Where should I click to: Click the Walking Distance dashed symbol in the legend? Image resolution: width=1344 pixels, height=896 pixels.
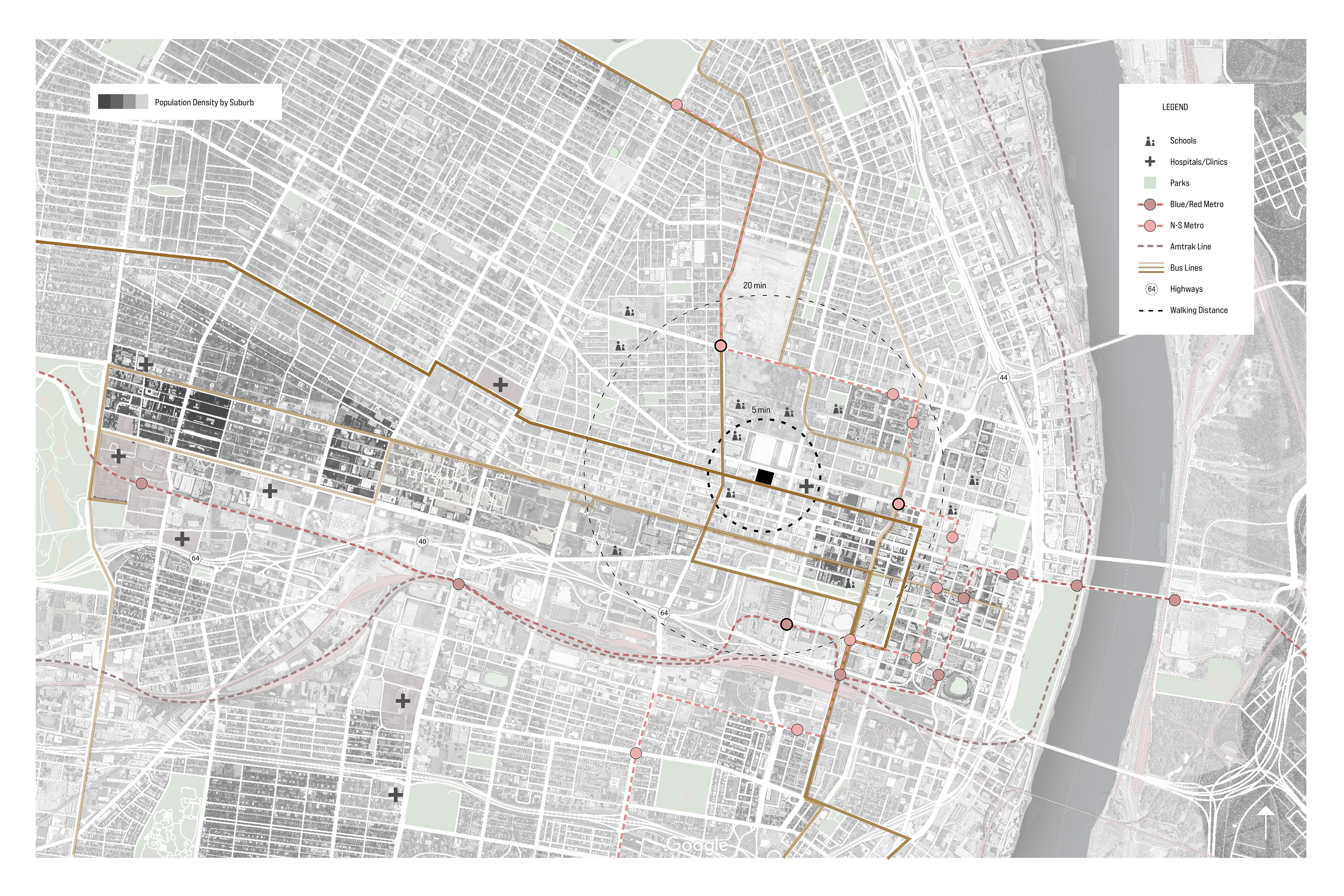pos(1150,310)
